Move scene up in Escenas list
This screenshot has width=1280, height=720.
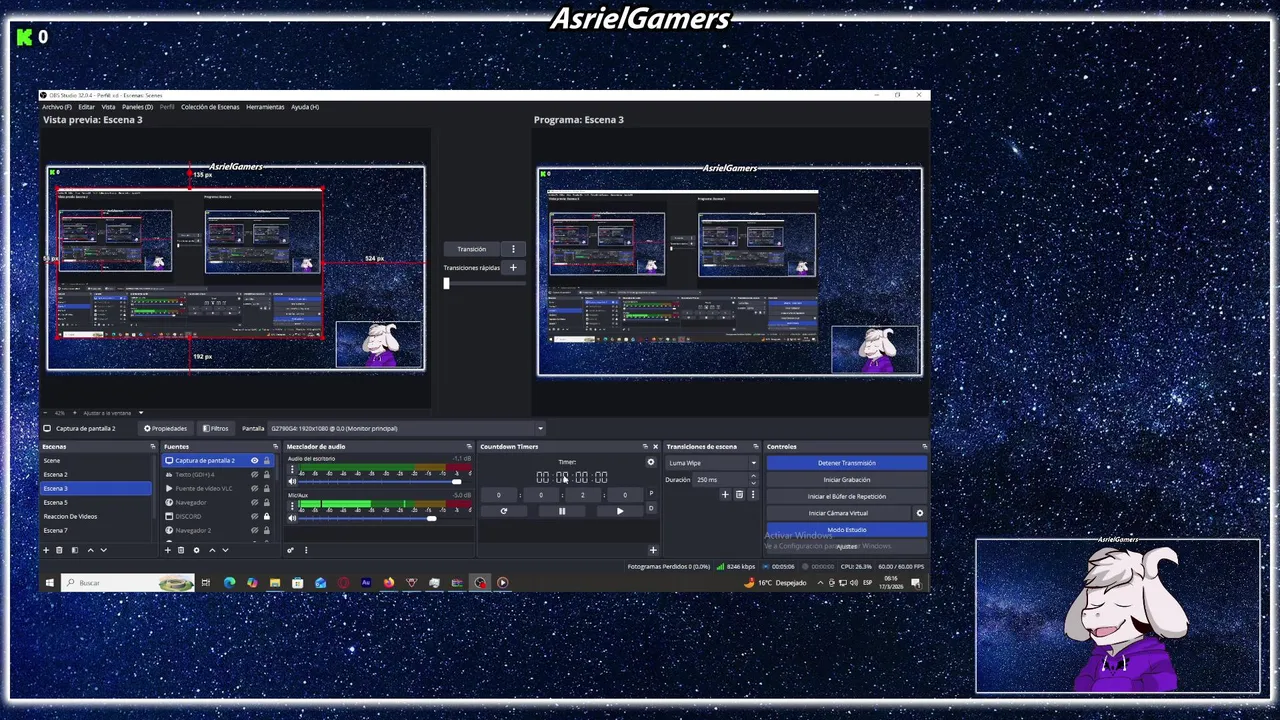(90, 550)
